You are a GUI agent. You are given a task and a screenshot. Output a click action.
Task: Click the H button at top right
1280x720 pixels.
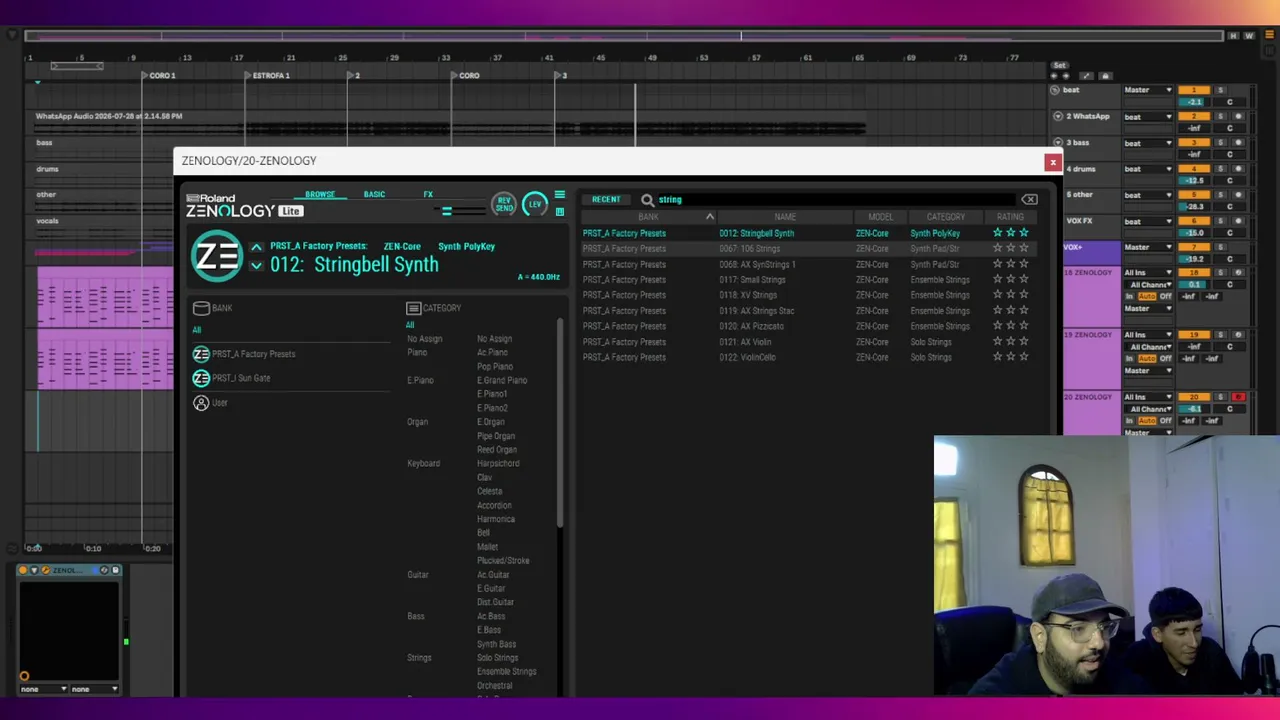(x=1235, y=36)
